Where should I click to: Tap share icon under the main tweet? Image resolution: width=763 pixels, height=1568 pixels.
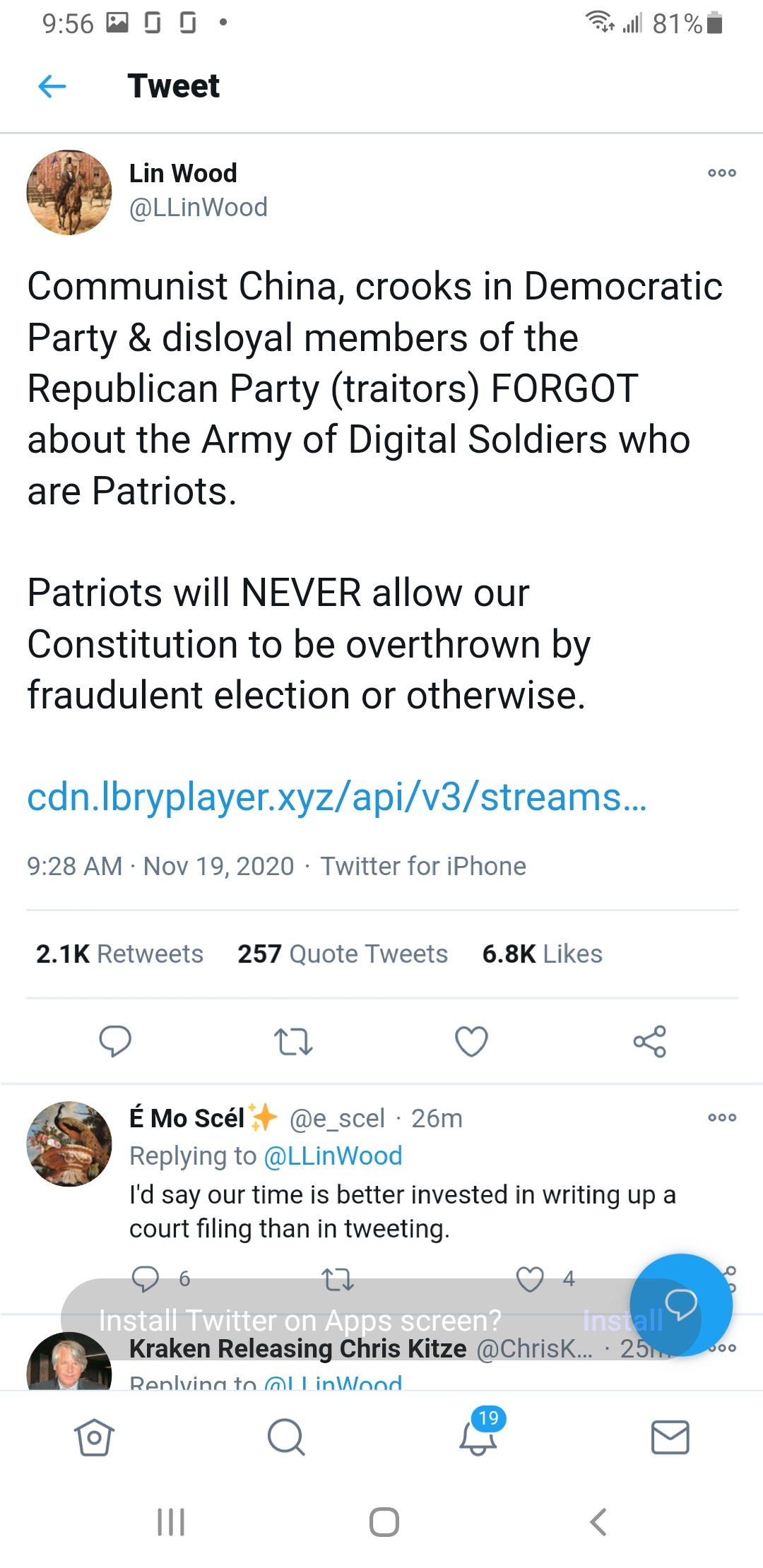649,1041
